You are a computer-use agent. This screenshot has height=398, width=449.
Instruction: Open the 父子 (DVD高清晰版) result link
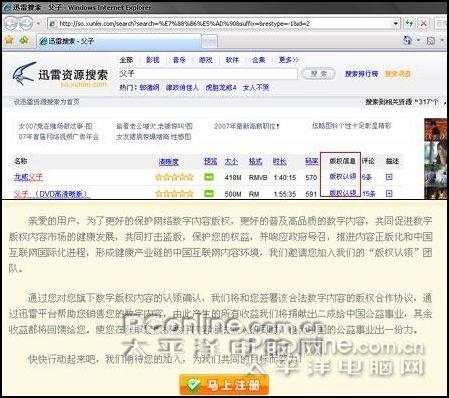click(x=52, y=194)
